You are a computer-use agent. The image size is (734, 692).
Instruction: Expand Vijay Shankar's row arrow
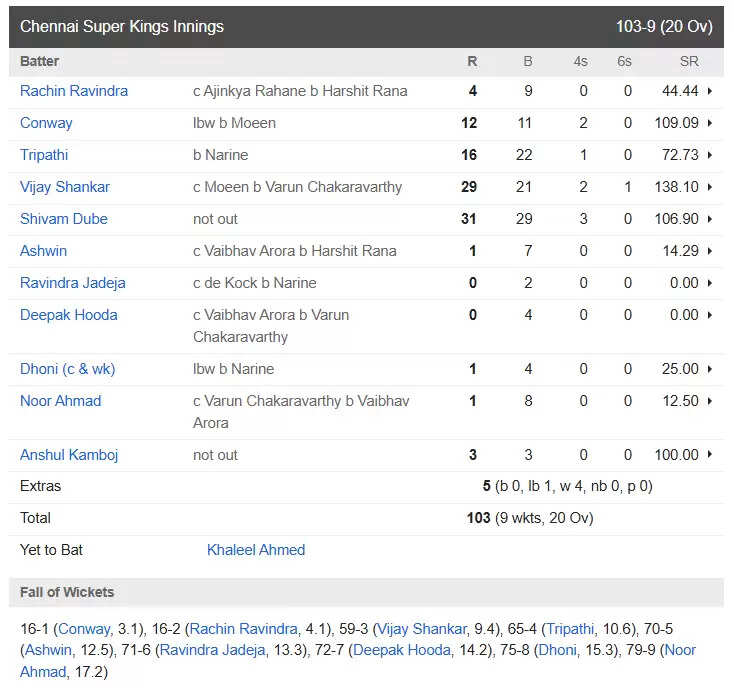pos(710,187)
